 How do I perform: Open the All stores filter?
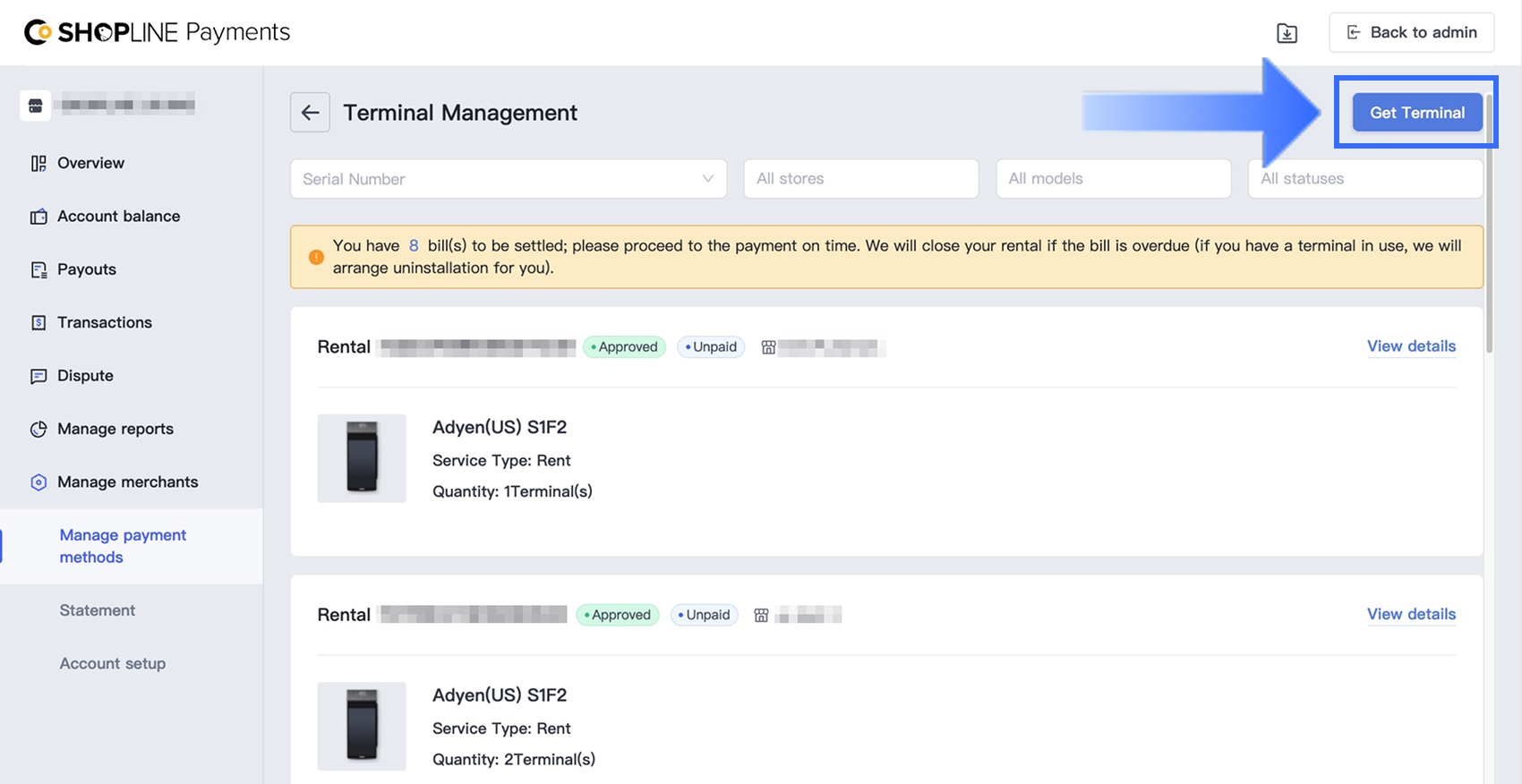point(860,179)
